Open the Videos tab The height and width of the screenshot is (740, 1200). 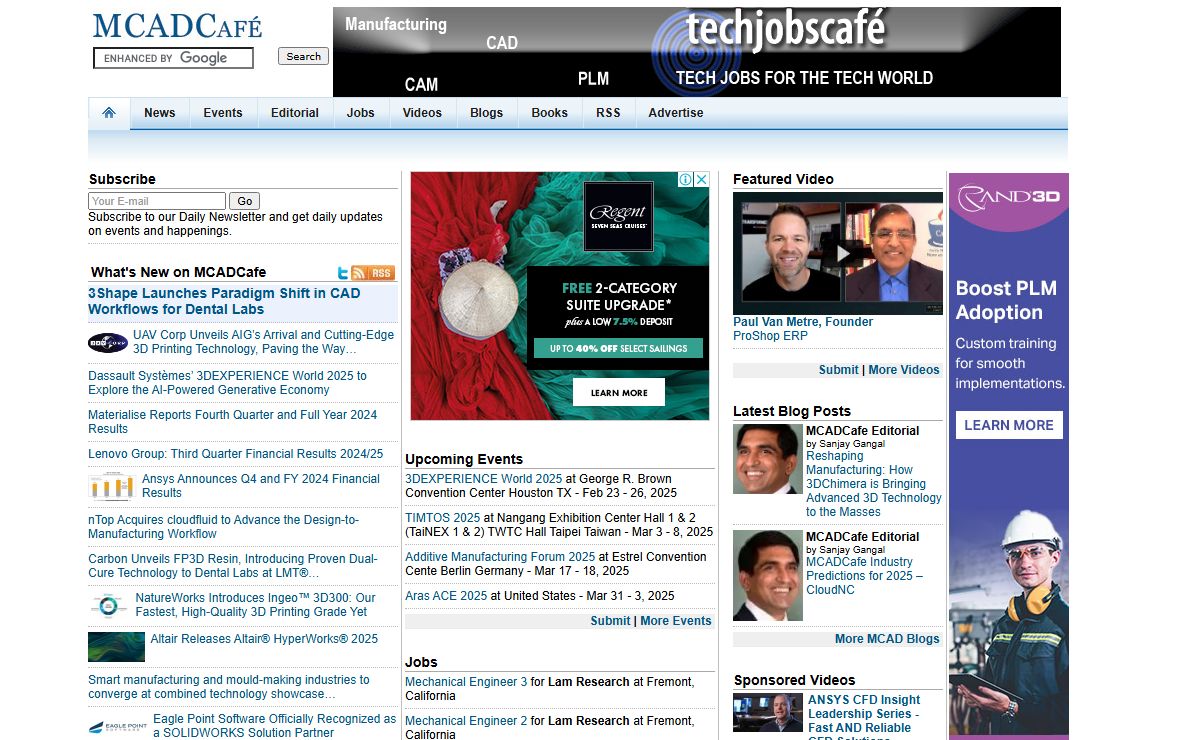coord(422,113)
